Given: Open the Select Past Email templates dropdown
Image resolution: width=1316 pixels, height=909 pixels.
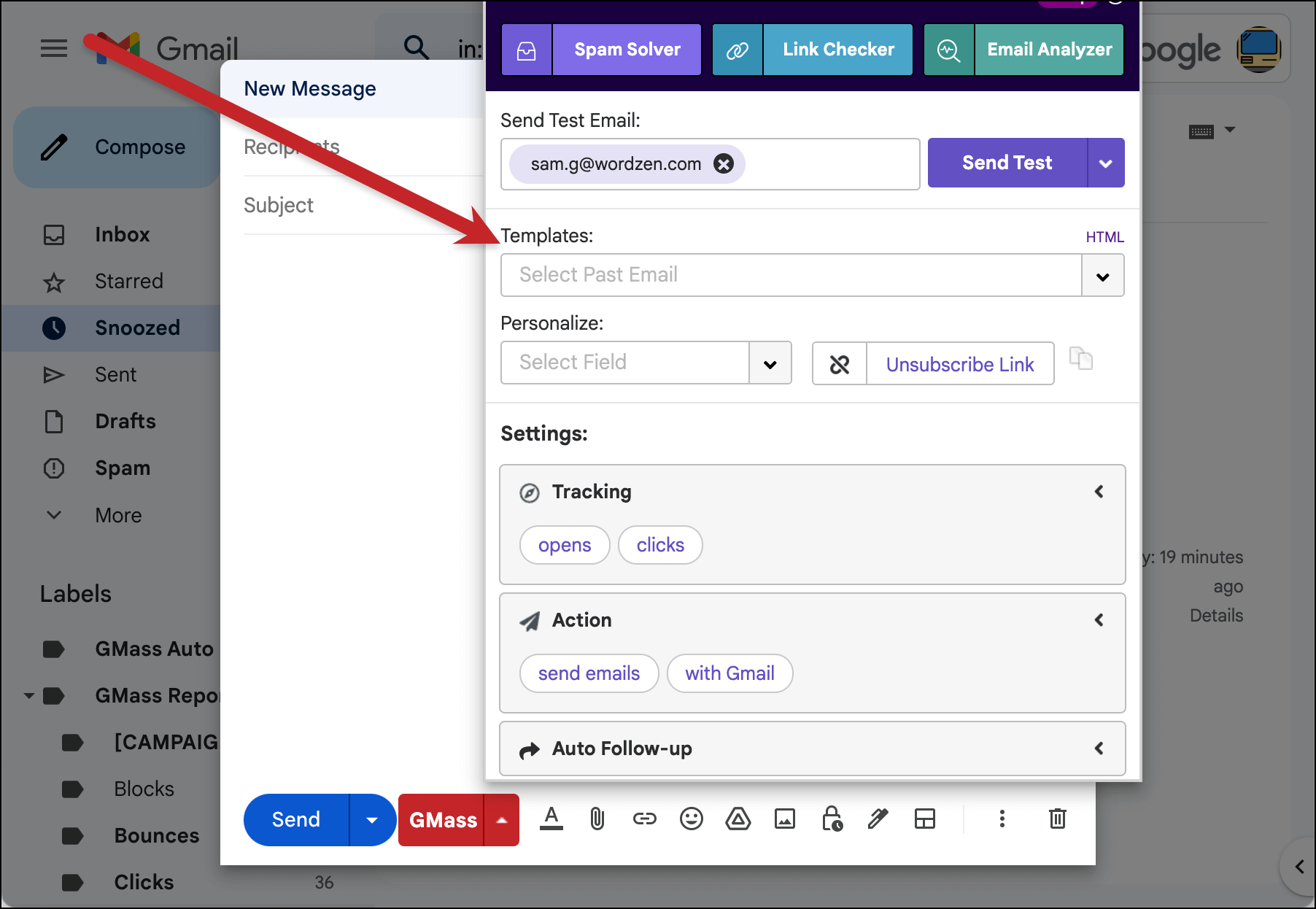Looking at the screenshot, I should [1102, 276].
